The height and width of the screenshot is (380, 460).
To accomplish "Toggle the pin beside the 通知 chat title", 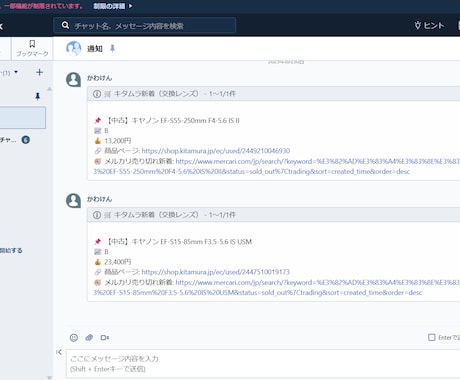I will (112, 49).
